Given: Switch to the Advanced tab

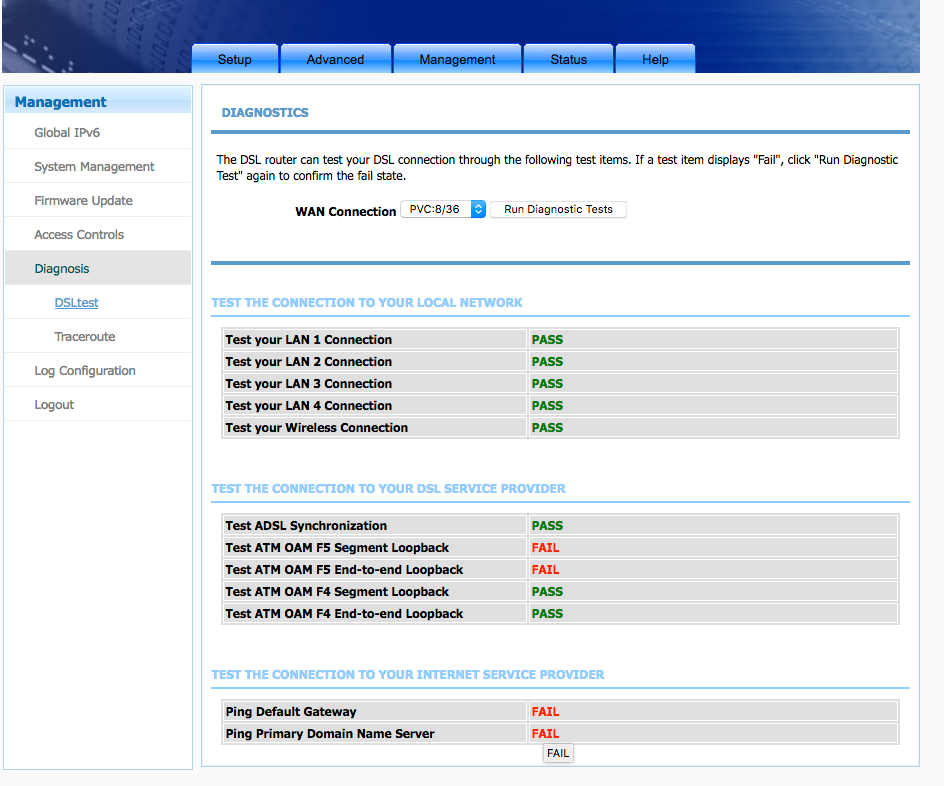Looking at the screenshot, I should [335, 59].
